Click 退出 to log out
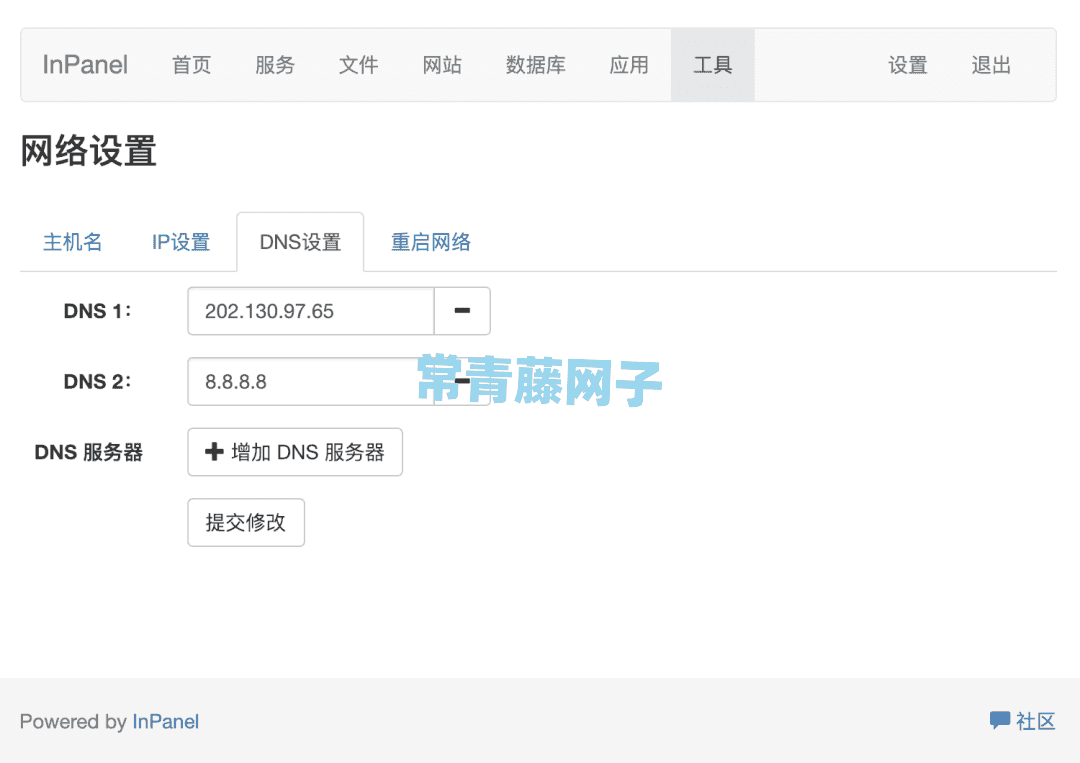The height and width of the screenshot is (763, 1080). tap(990, 65)
